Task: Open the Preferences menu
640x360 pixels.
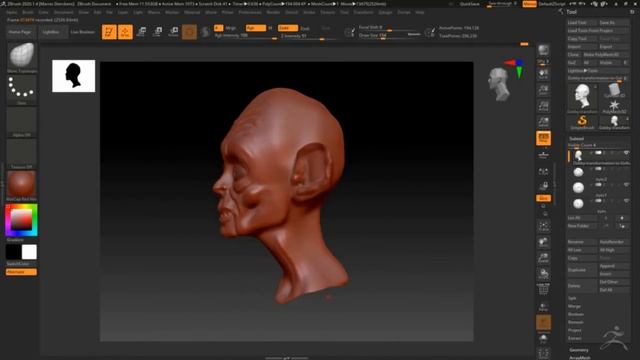Action: [x=250, y=12]
